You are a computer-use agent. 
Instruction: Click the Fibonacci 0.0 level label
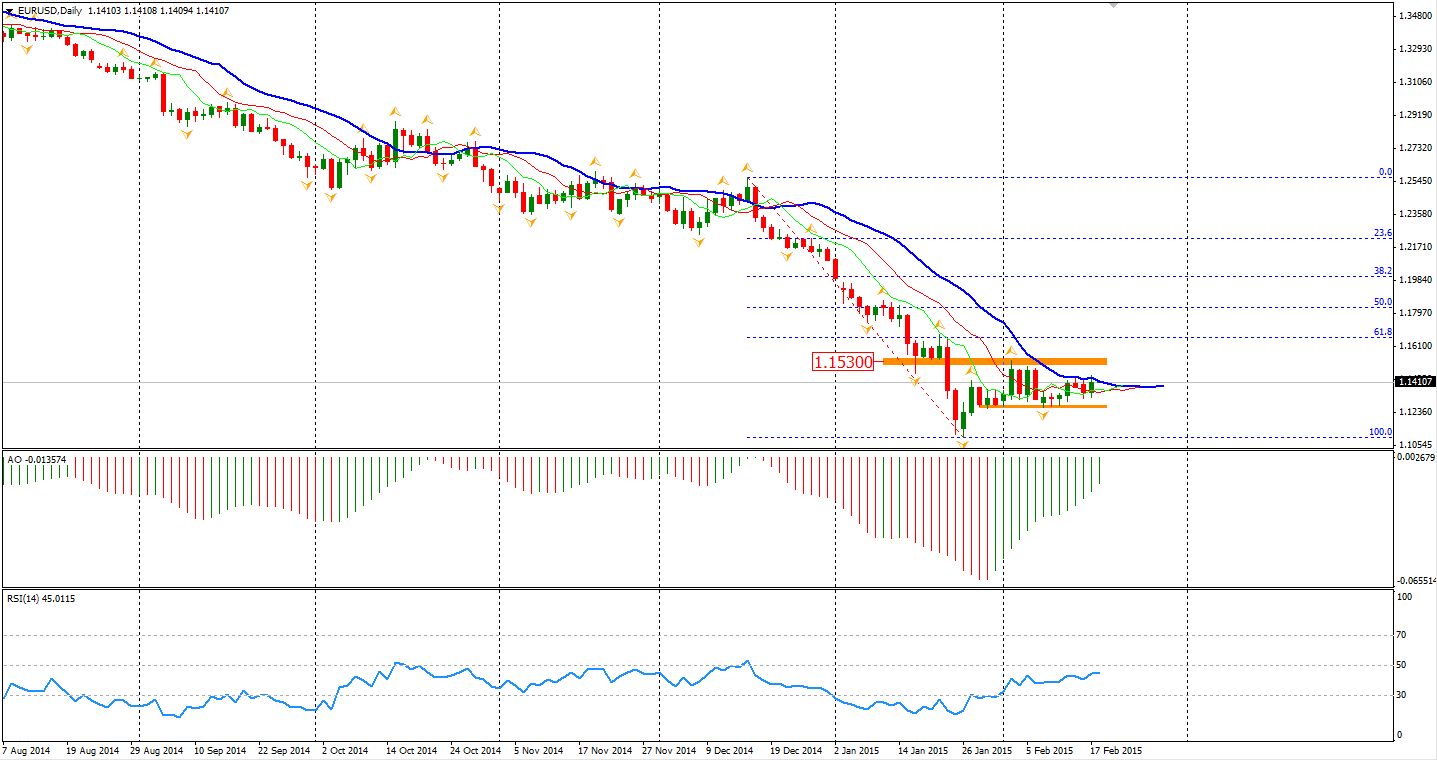(1385, 172)
